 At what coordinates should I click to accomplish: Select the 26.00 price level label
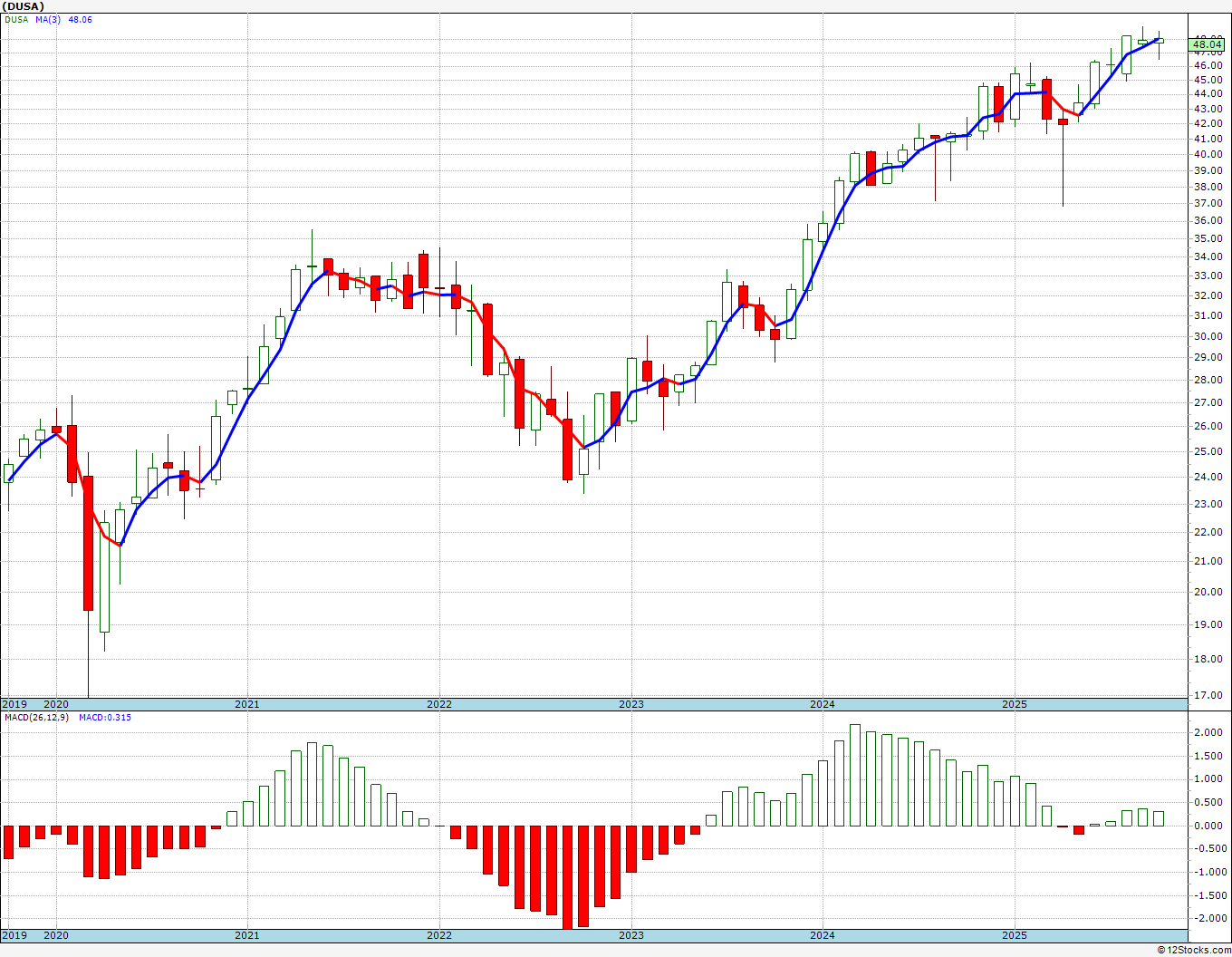1208,426
